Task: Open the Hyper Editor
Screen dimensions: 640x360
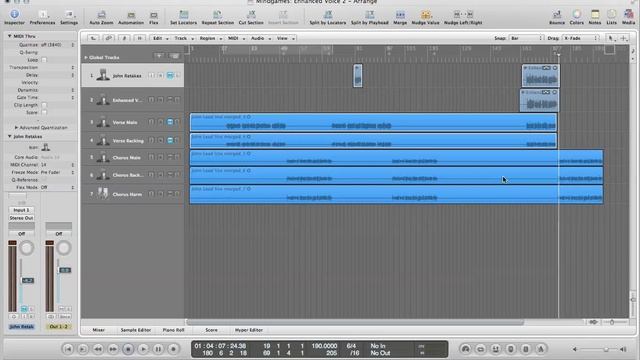Action: 249,330
